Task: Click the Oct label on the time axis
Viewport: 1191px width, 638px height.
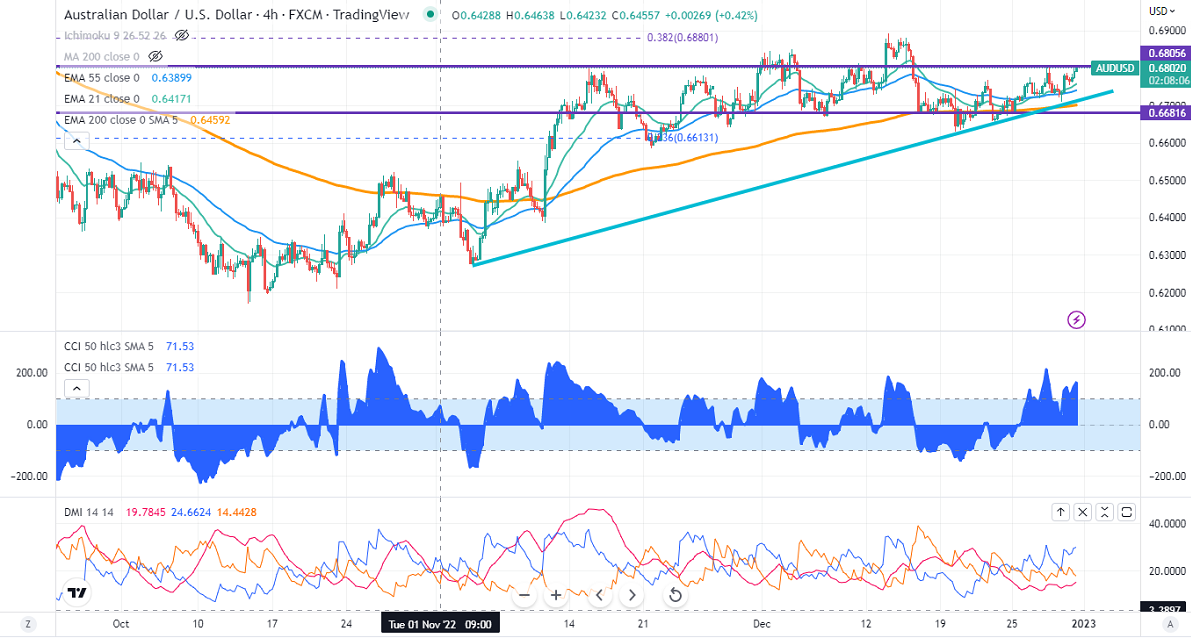Action: click(x=121, y=624)
